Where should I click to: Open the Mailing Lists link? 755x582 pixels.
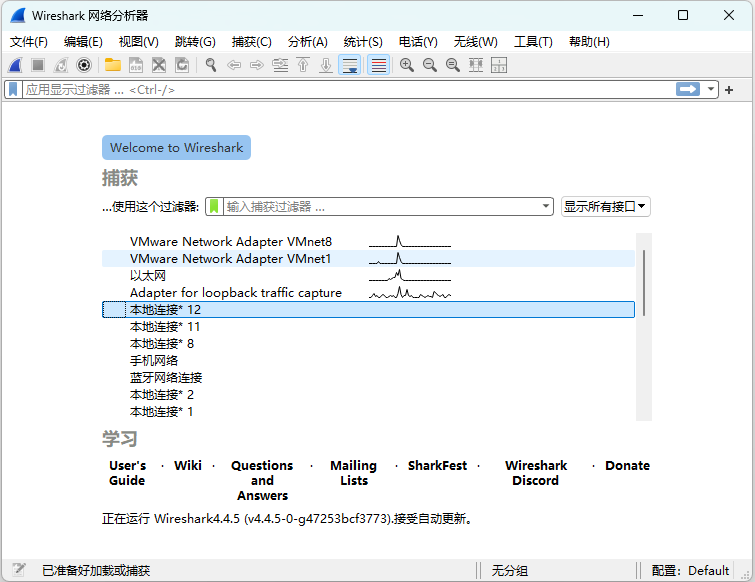[x=354, y=473]
